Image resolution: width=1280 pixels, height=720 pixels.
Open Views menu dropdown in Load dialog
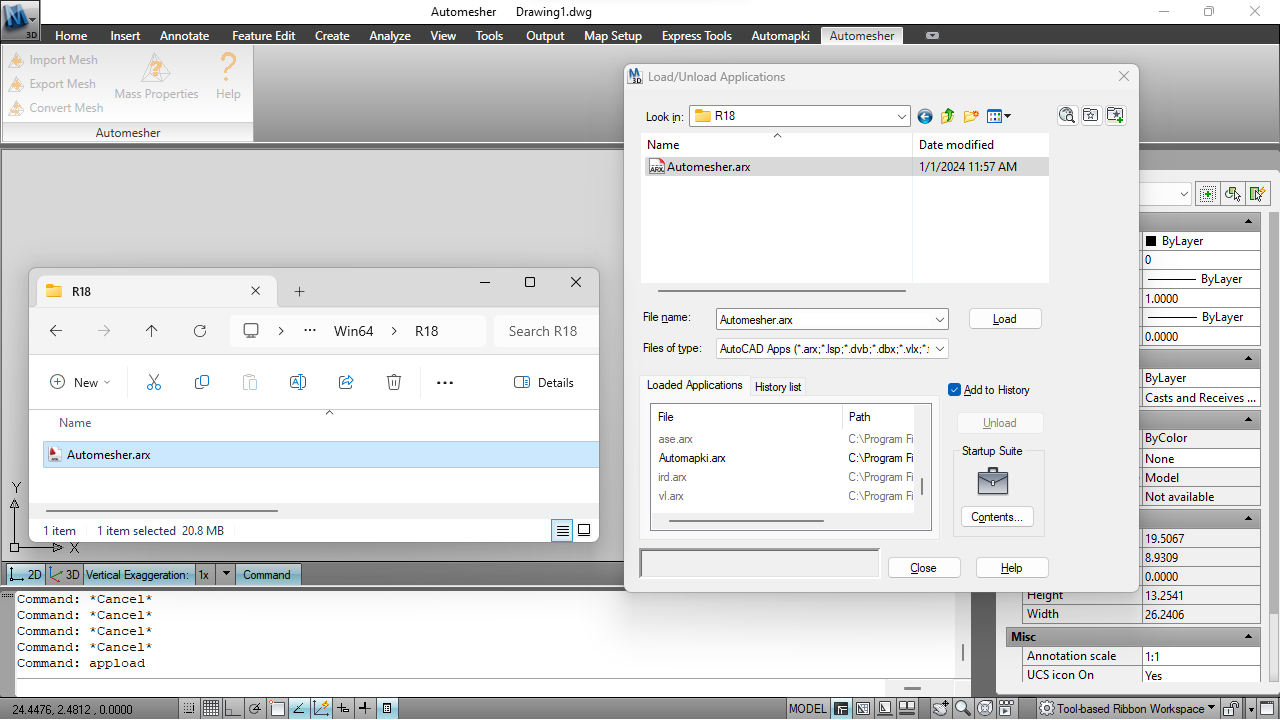coord(999,116)
